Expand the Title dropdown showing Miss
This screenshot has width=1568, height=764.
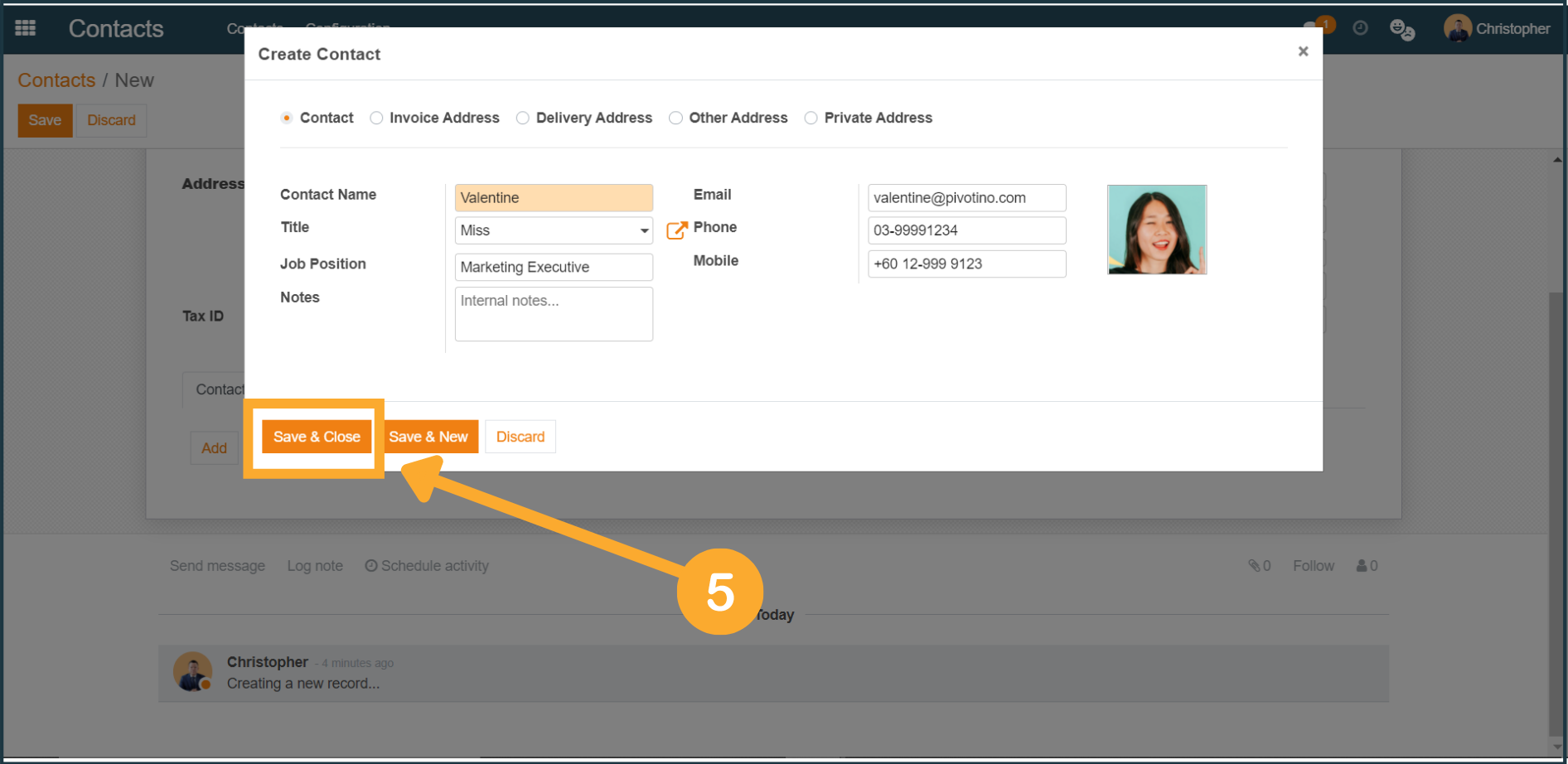point(553,230)
